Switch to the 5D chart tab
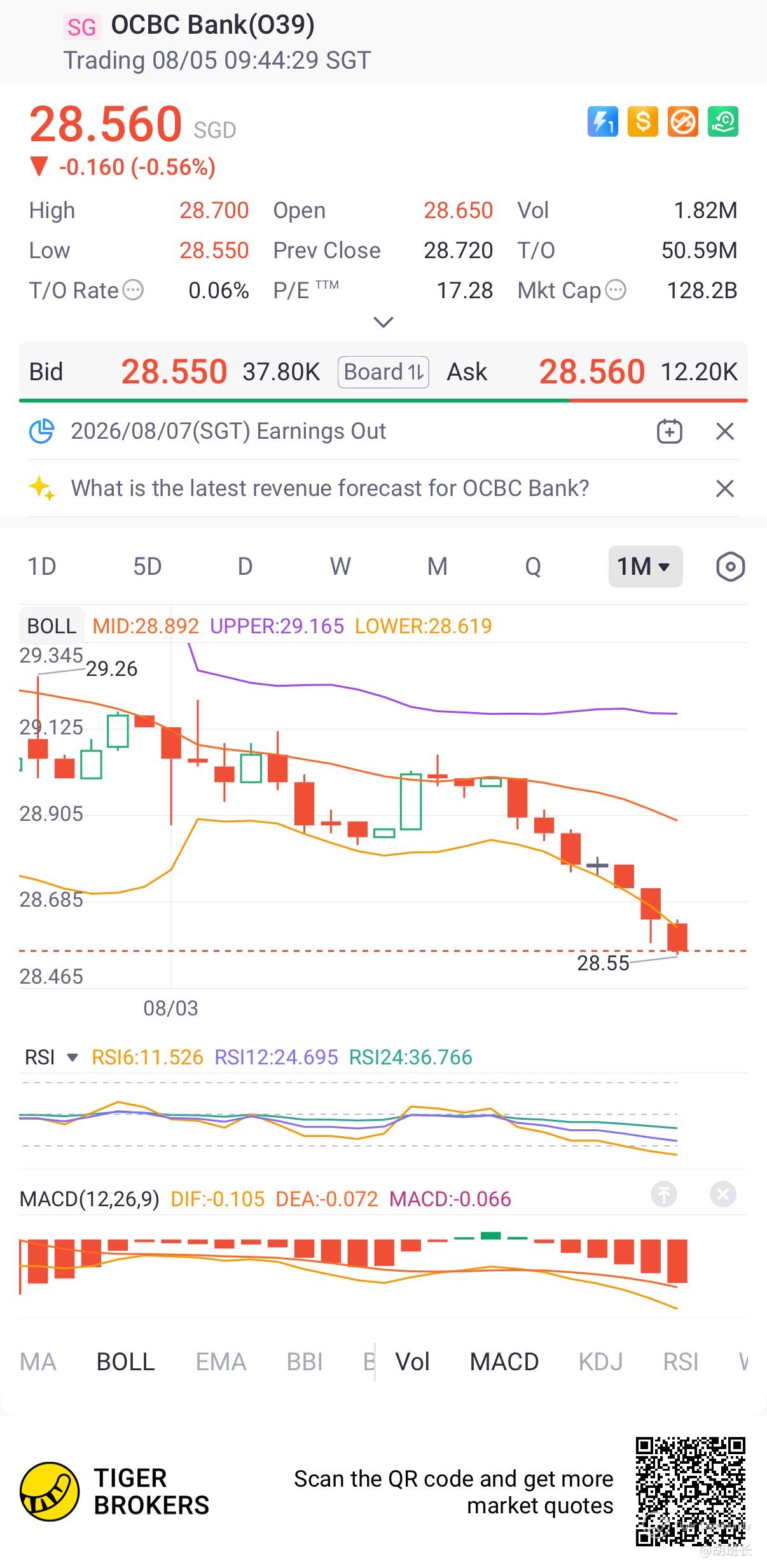The height and width of the screenshot is (1568, 767). coord(147,566)
